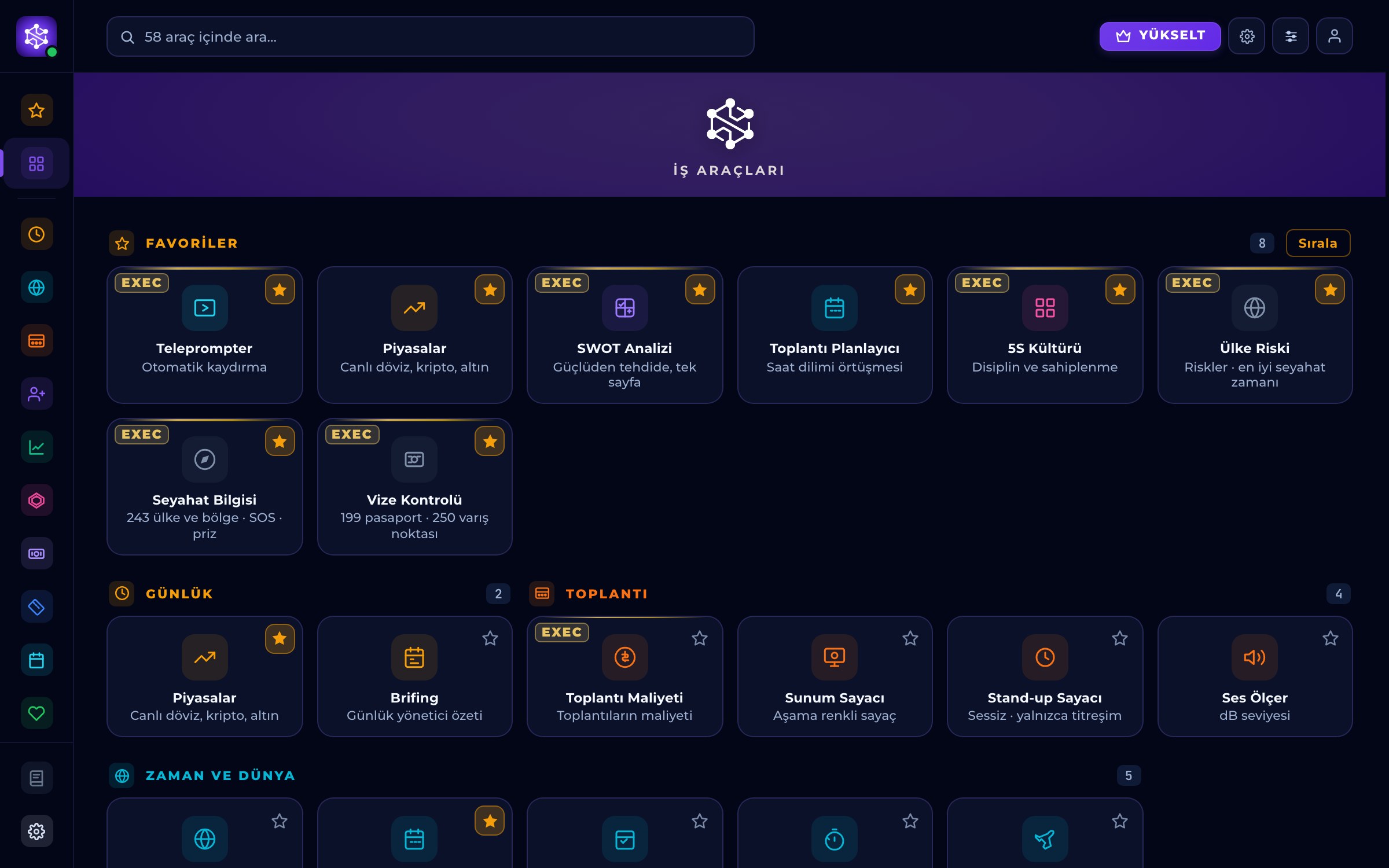
Task: Open the add-person icon in sidebar
Action: 36,394
